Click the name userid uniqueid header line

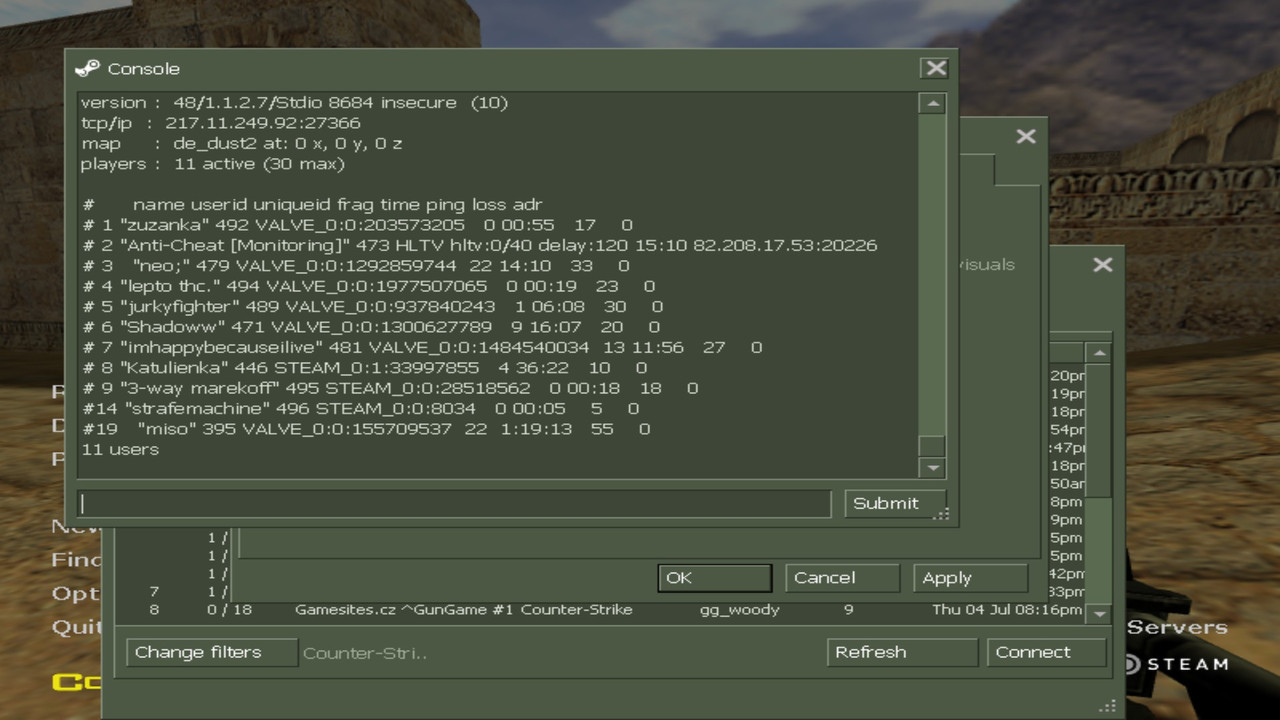(312, 204)
